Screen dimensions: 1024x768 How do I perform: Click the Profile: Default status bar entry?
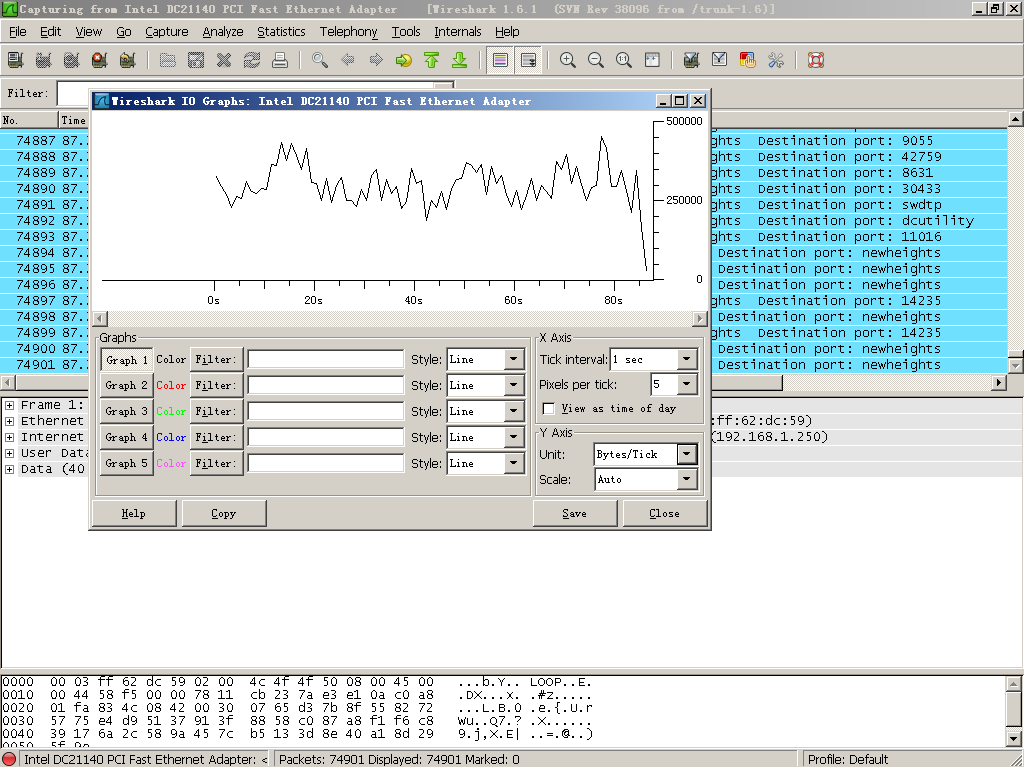[848, 759]
